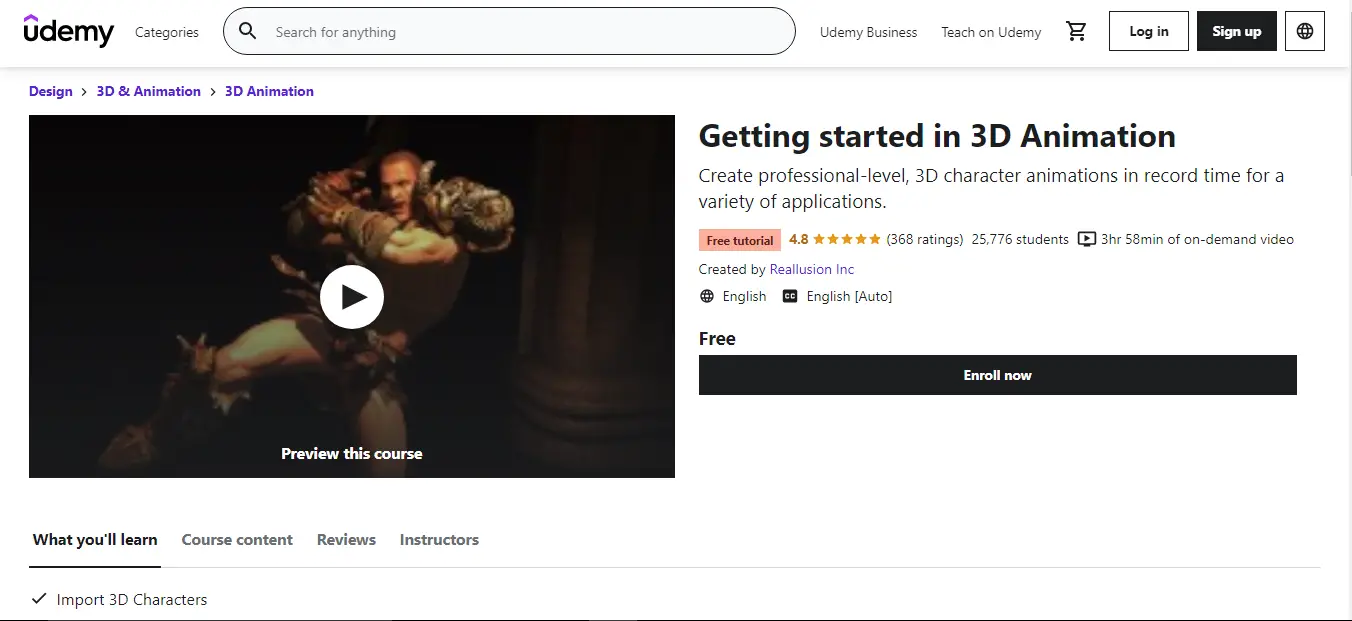Click the 25,776 students text
1352x621 pixels.
[x=1020, y=240]
